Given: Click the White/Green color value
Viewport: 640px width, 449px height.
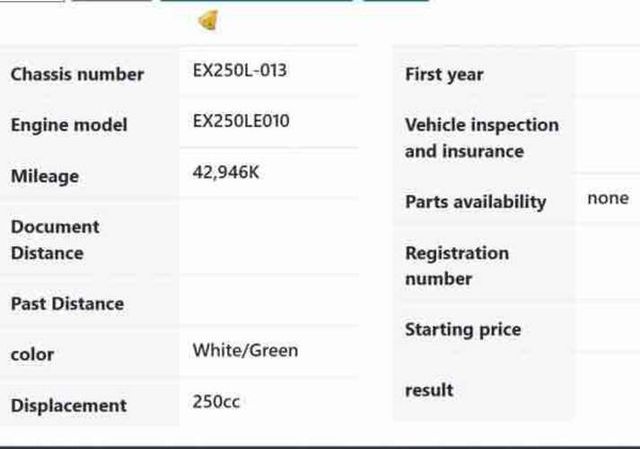Looking at the screenshot, I should pyautogui.click(x=245, y=351).
